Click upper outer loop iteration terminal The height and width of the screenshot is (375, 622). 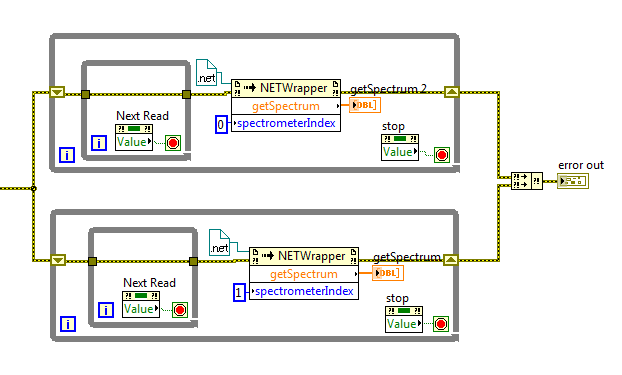tap(67, 155)
